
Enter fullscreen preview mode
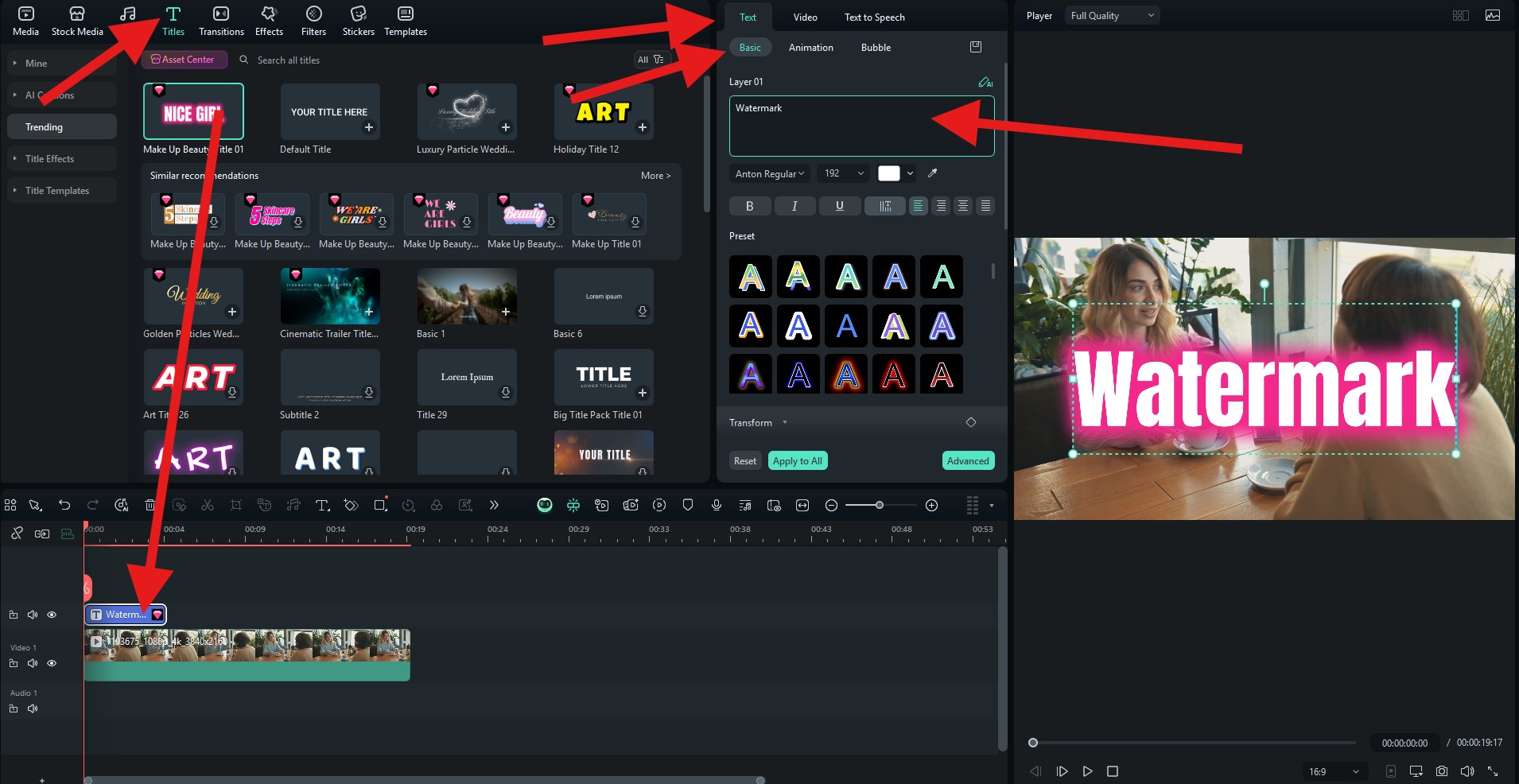[1493, 771]
